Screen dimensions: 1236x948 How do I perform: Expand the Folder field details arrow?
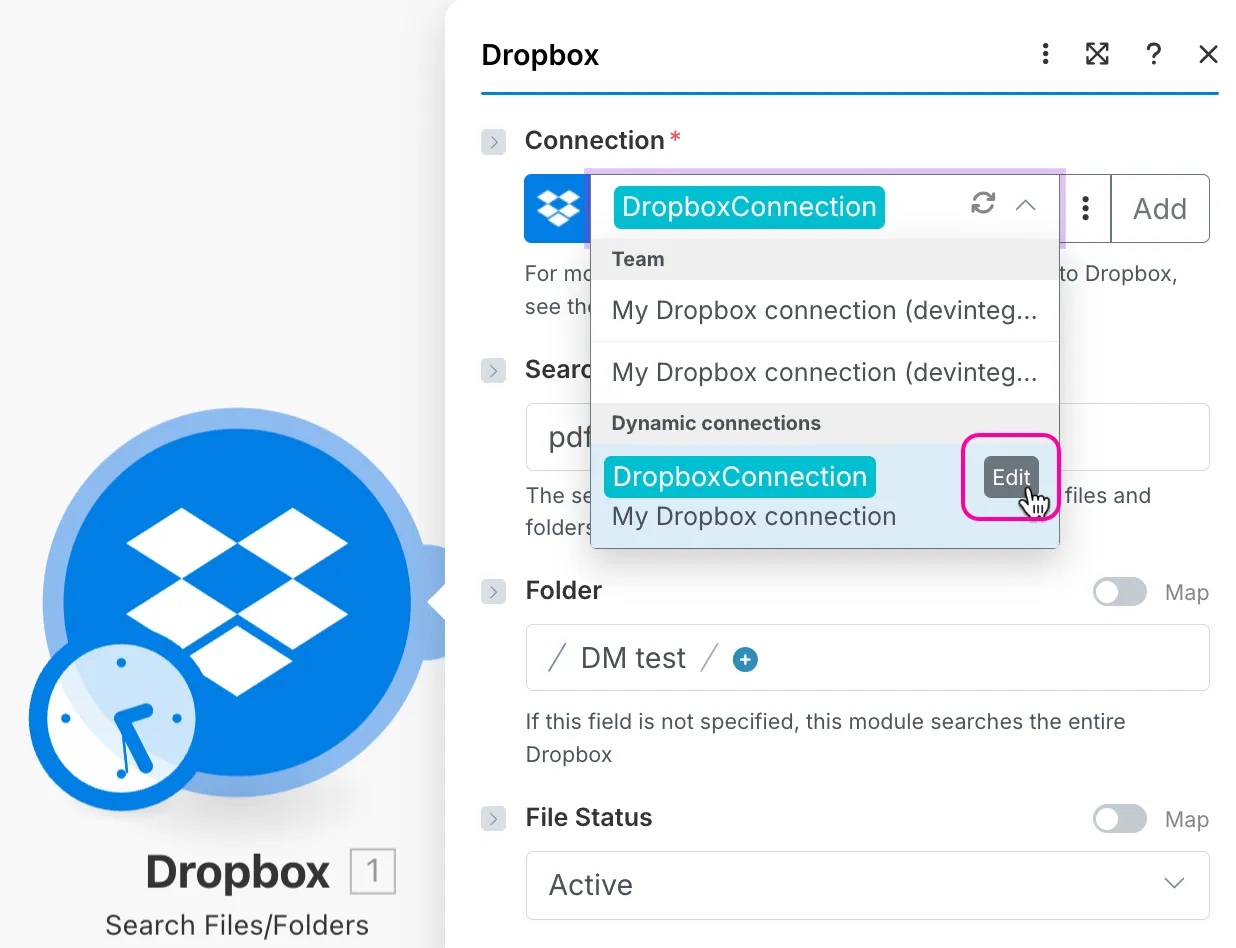pyautogui.click(x=493, y=592)
